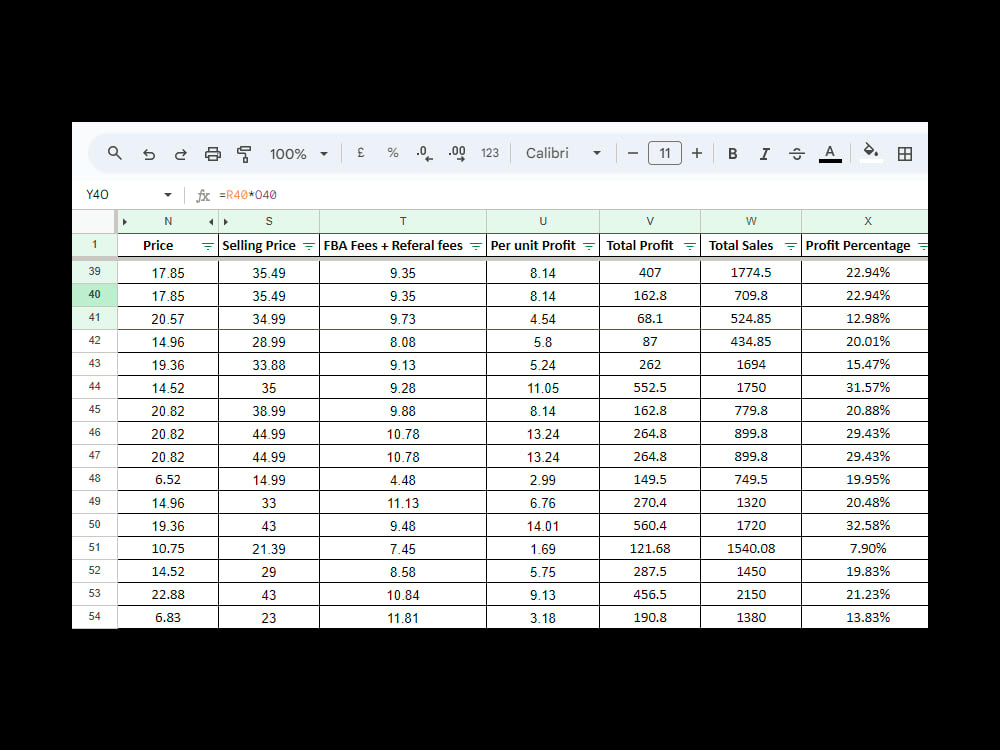Expand hidden columns right of column N

(x=211, y=222)
